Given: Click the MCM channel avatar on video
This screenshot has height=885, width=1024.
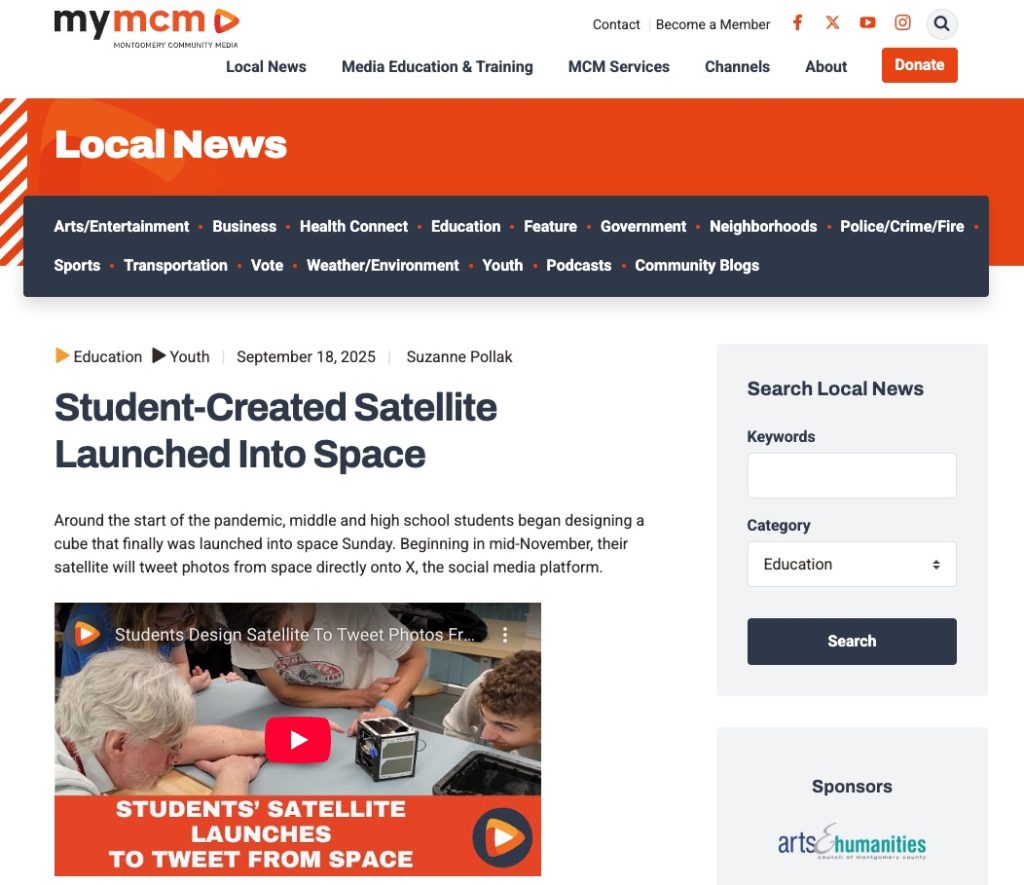Looking at the screenshot, I should tap(86, 634).
